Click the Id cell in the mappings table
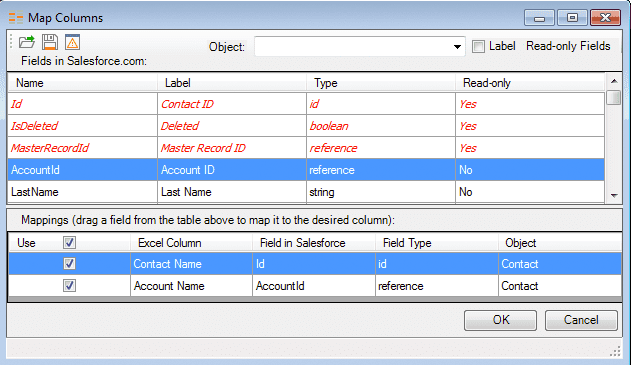The width and height of the screenshot is (631, 365). (314, 264)
